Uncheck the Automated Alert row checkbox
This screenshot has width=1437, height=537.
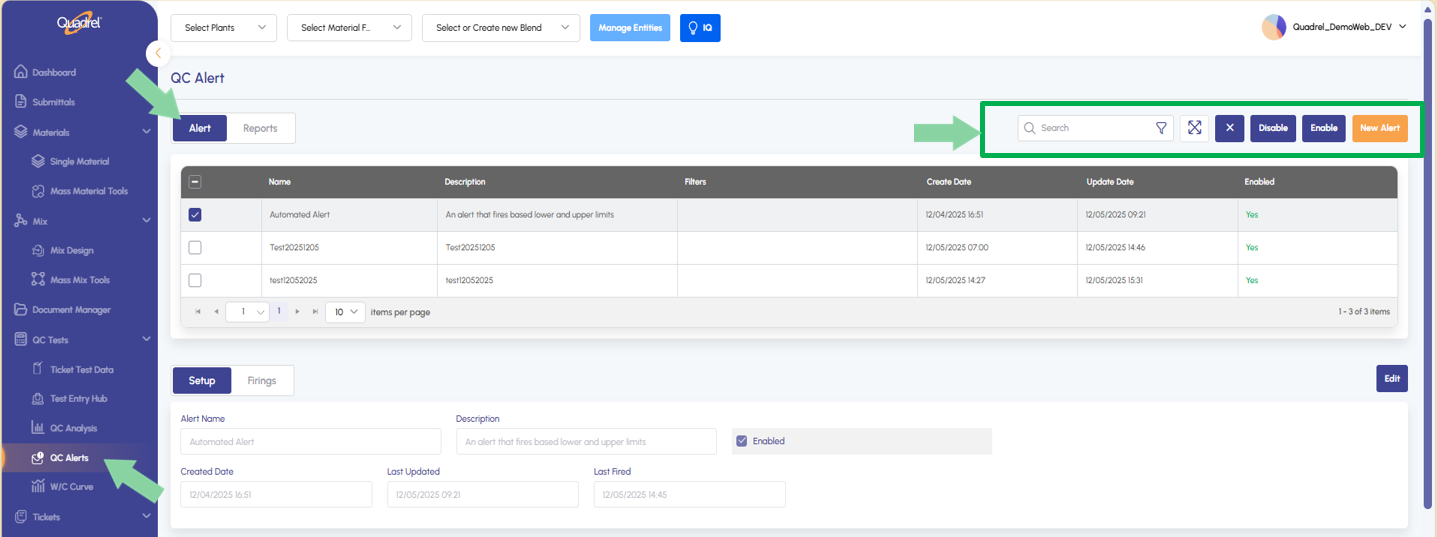(195, 215)
